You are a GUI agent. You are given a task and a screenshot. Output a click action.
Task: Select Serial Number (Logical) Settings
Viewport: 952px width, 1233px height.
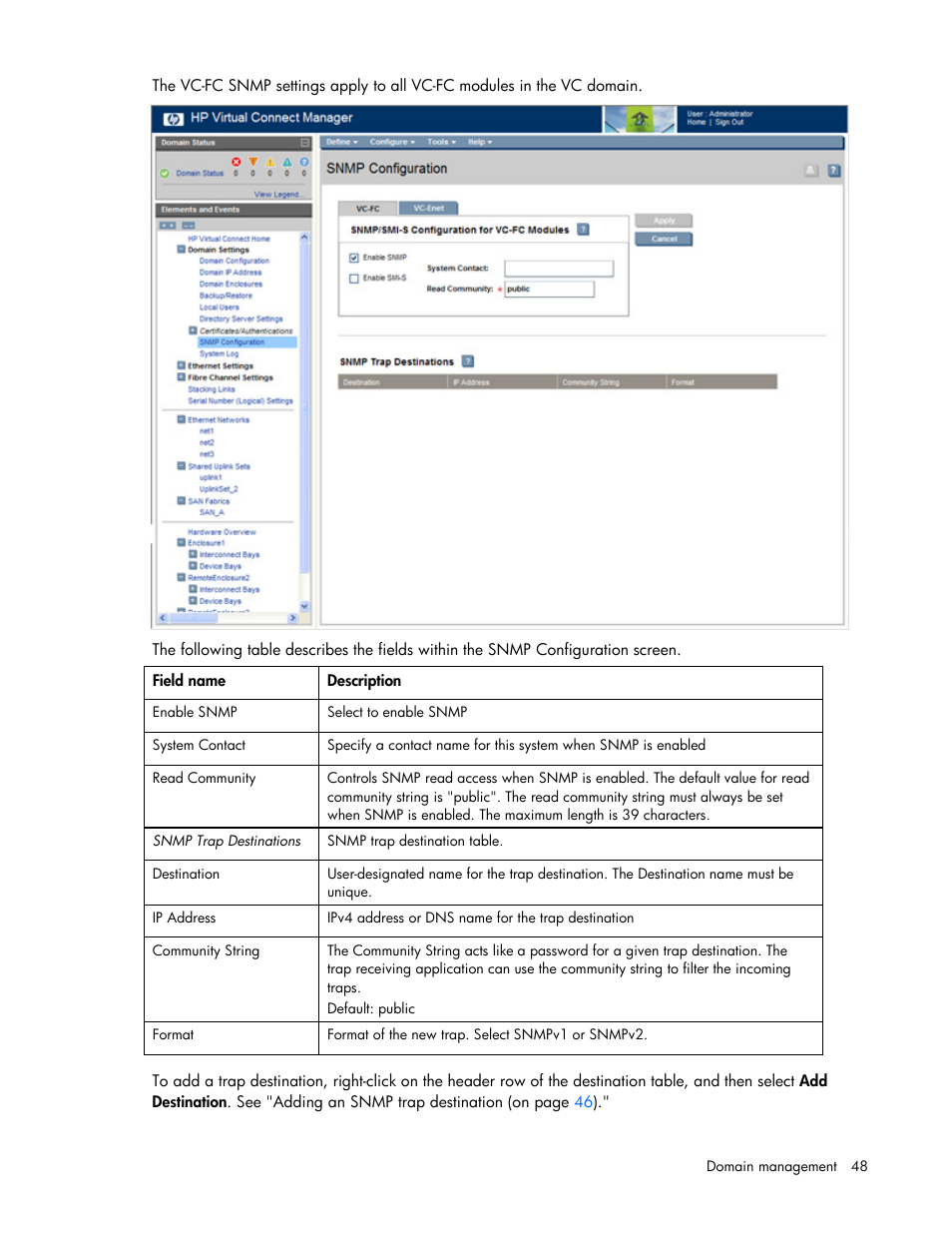tap(240, 400)
